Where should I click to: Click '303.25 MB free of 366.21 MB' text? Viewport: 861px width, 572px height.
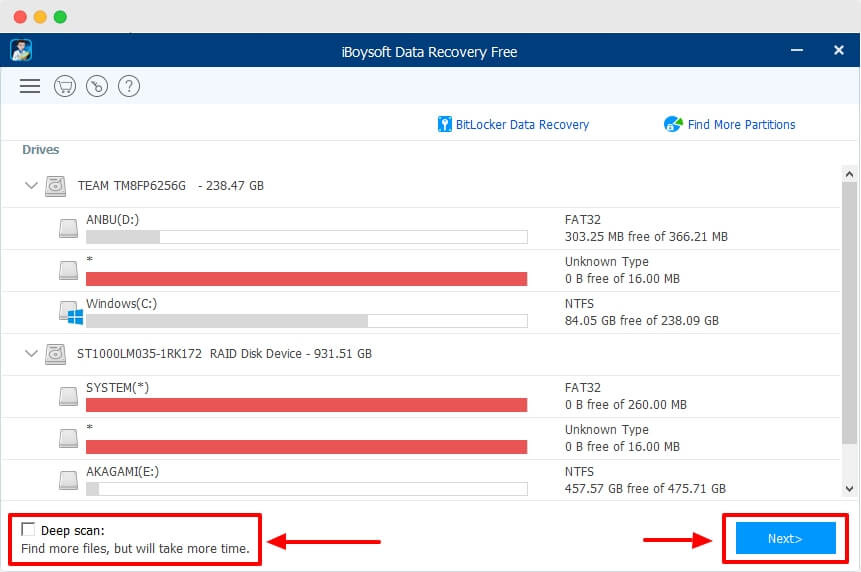pyautogui.click(x=646, y=237)
